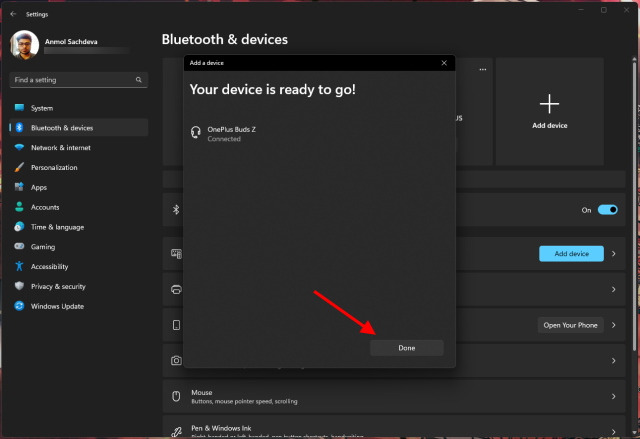
Task: Minimize the Settings window
Action: click(581, 10)
